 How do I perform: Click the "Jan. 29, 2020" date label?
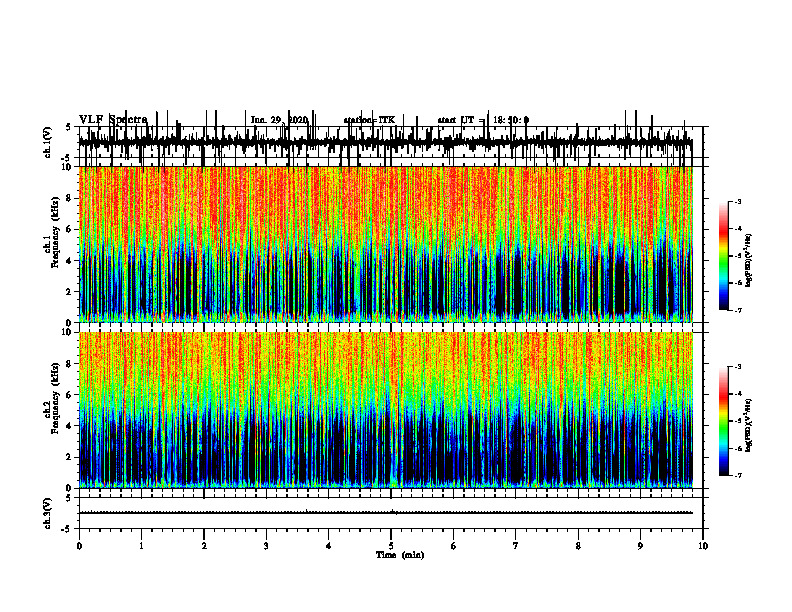click(279, 120)
